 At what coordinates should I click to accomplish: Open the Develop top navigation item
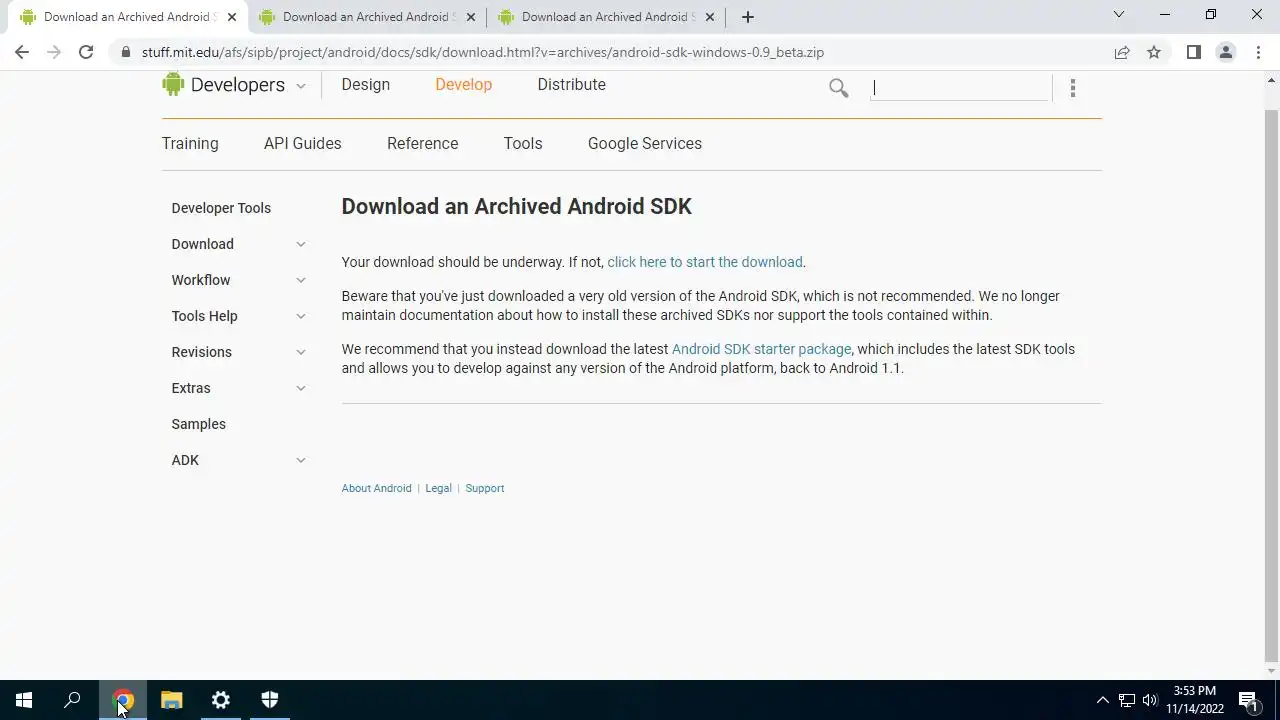click(463, 84)
